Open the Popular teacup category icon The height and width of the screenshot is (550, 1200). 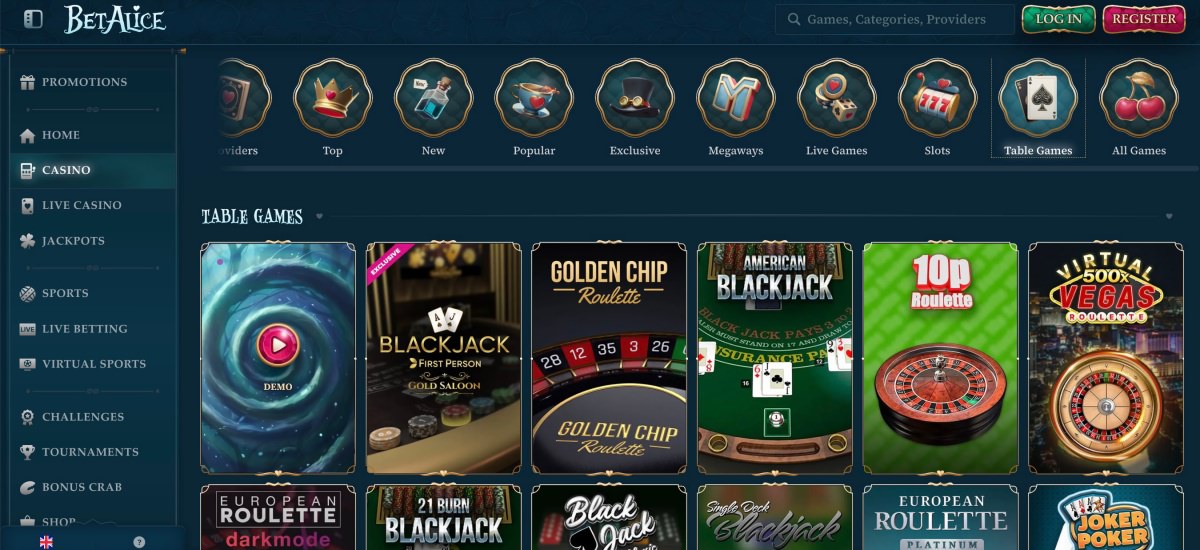534,98
